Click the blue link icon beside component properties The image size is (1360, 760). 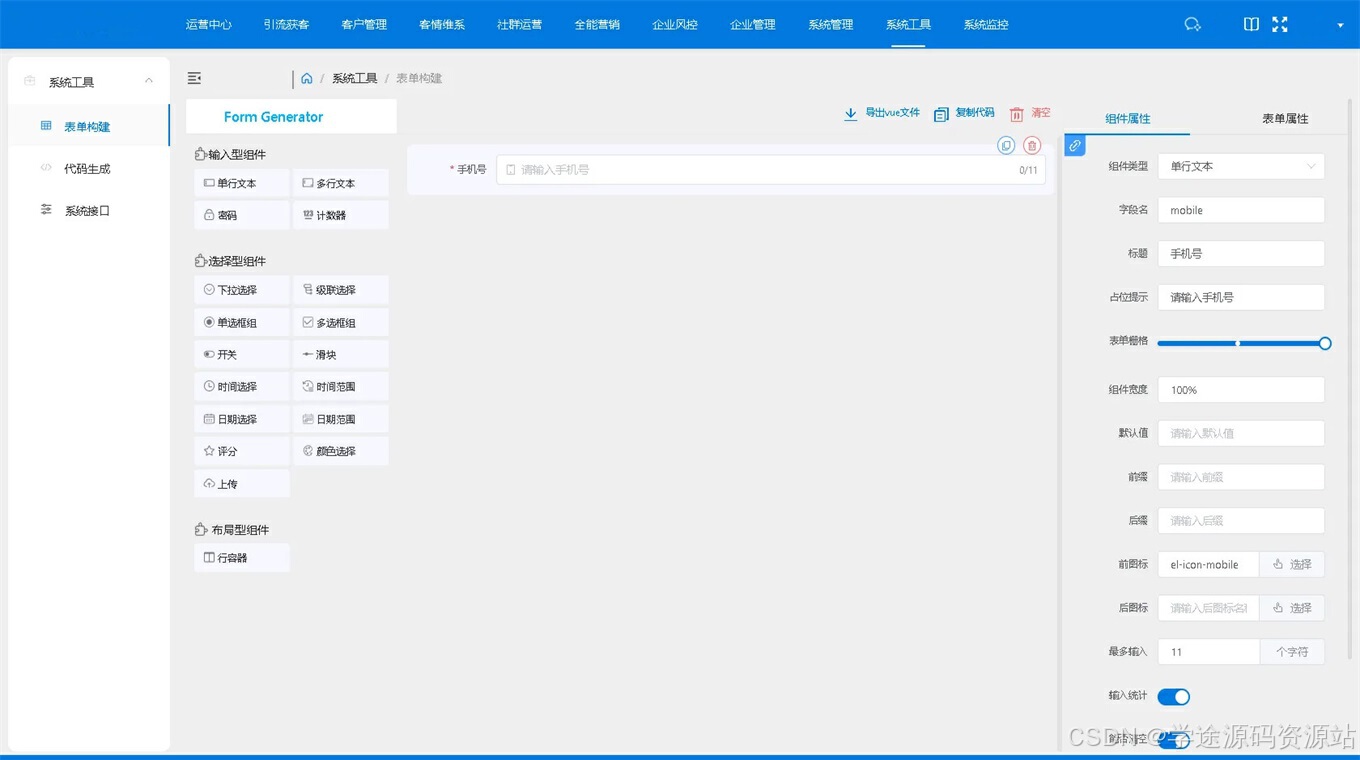[x=1075, y=146]
